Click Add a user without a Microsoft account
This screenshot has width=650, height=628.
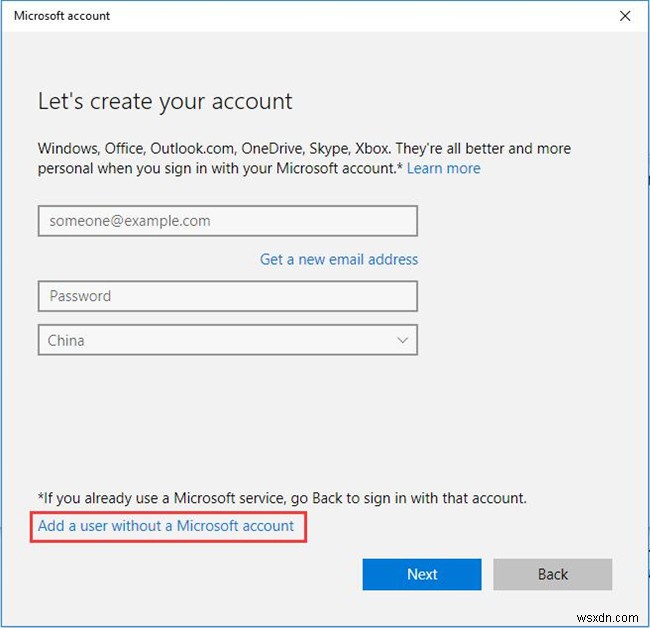pyautogui.click(x=166, y=525)
